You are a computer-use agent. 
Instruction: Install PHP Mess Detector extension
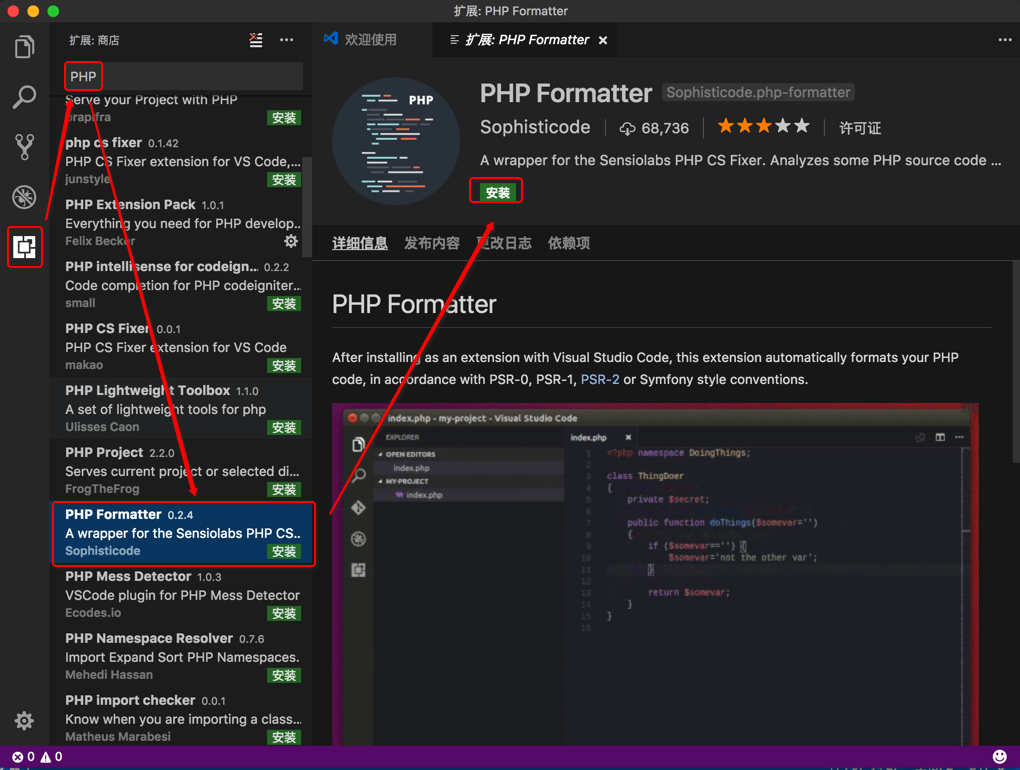pyautogui.click(x=284, y=613)
